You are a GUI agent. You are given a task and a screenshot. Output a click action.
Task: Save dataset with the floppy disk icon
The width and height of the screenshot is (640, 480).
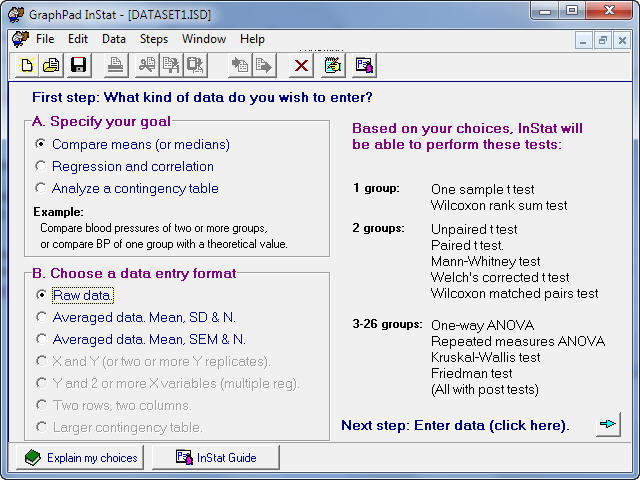pyautogui.click(x=78, y=66)
